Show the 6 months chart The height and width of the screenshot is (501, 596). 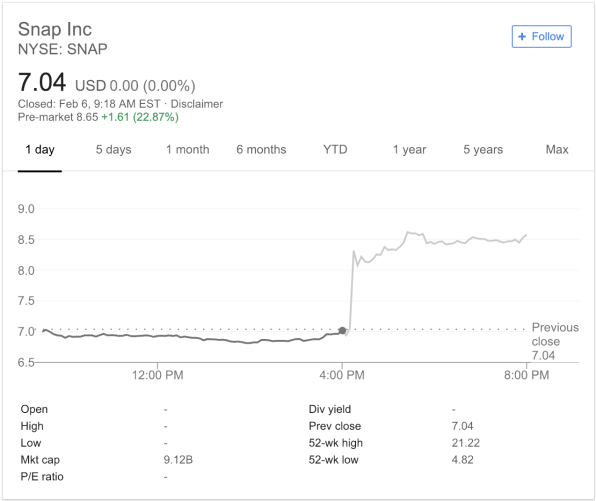[261, 149]
